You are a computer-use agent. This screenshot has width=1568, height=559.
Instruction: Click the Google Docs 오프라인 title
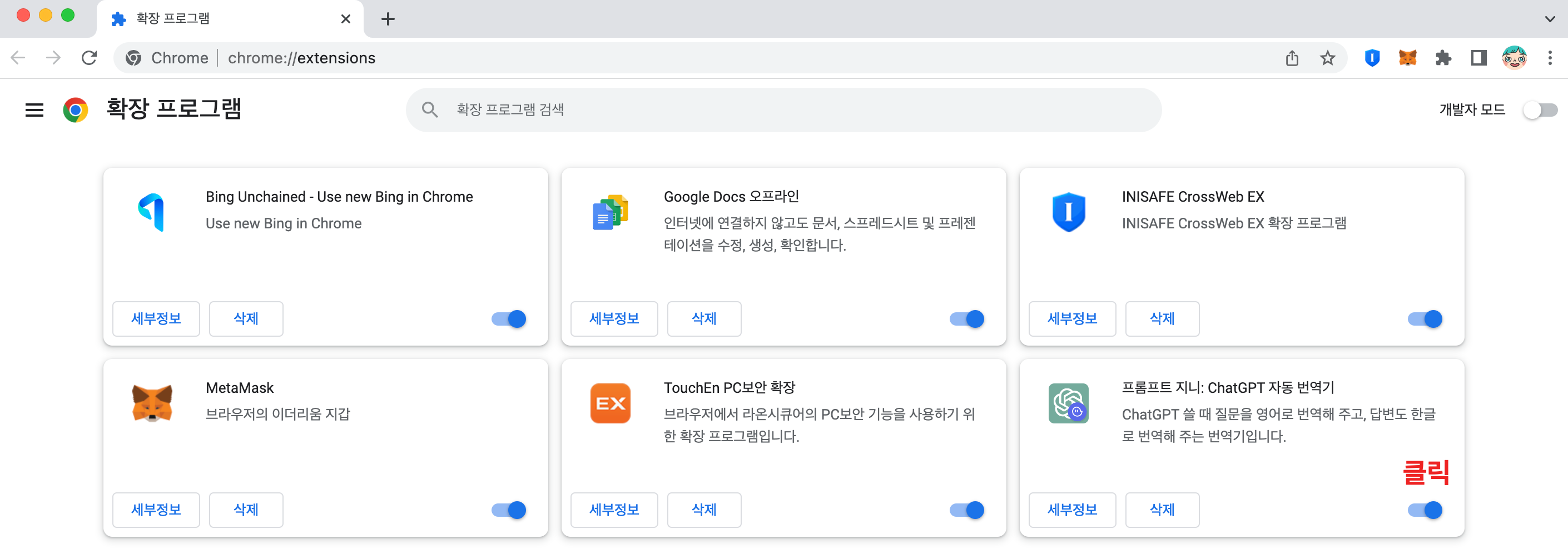pos(731,197)
